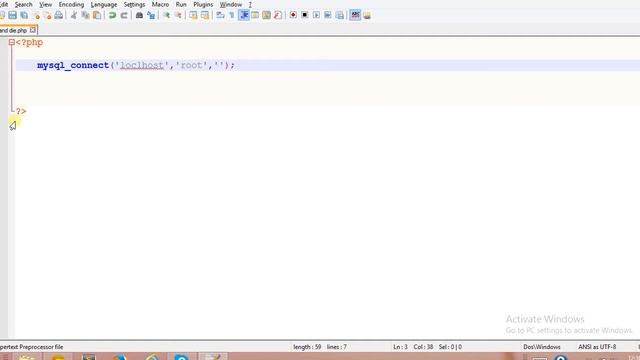The image size is (640, 360).
Task: Click the Redo arrow icon
Action: (x=124, y=16)
